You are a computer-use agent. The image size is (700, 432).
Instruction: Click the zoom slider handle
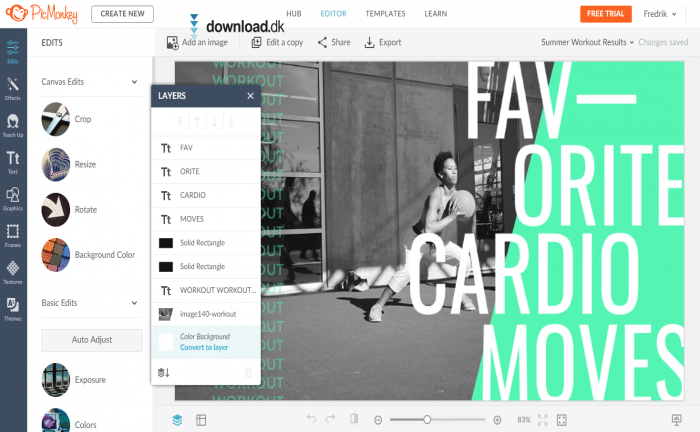point(428,419)
